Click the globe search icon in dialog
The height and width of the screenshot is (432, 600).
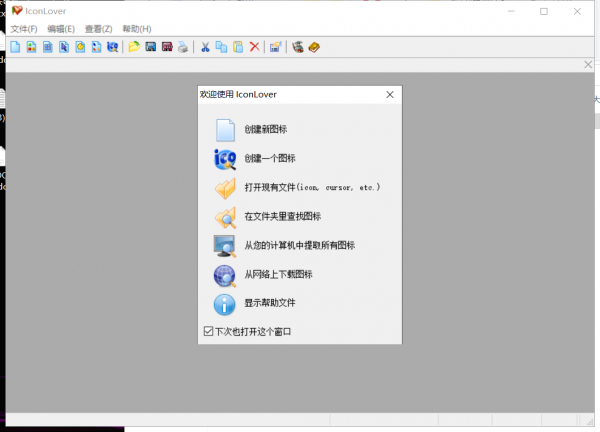(225, 276)
